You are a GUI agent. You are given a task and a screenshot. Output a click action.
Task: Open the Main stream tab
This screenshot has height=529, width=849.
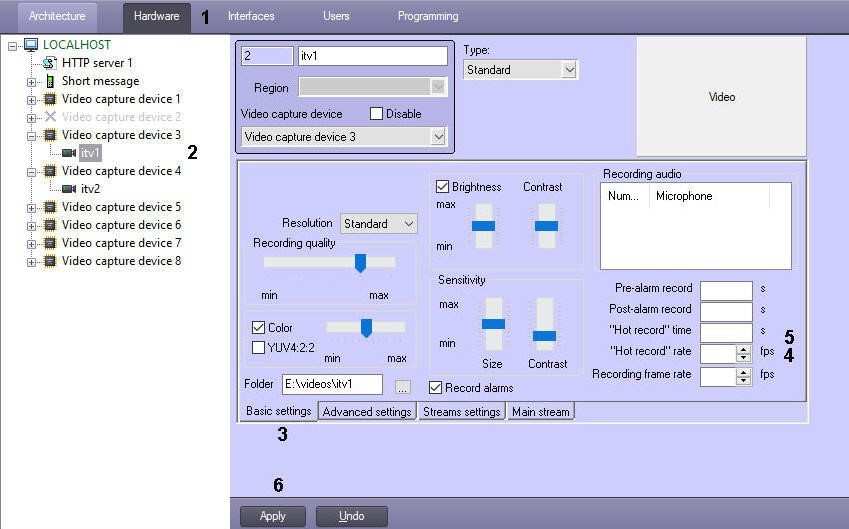pos(540,412)
